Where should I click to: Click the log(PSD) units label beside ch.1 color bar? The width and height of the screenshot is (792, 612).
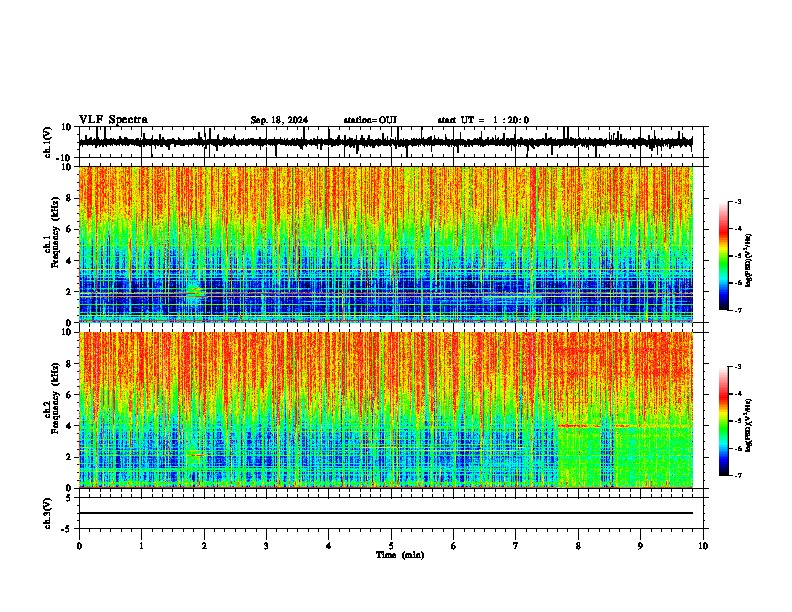748,260
